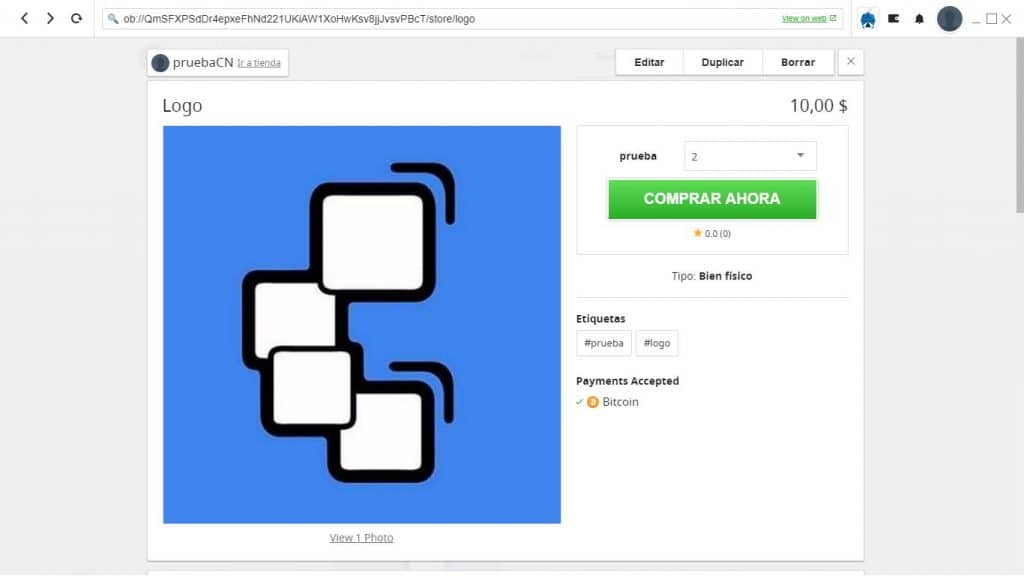This screenshot has width=1024, height=576.
Task: Click the Logo product image
Action: pos(362,325)
